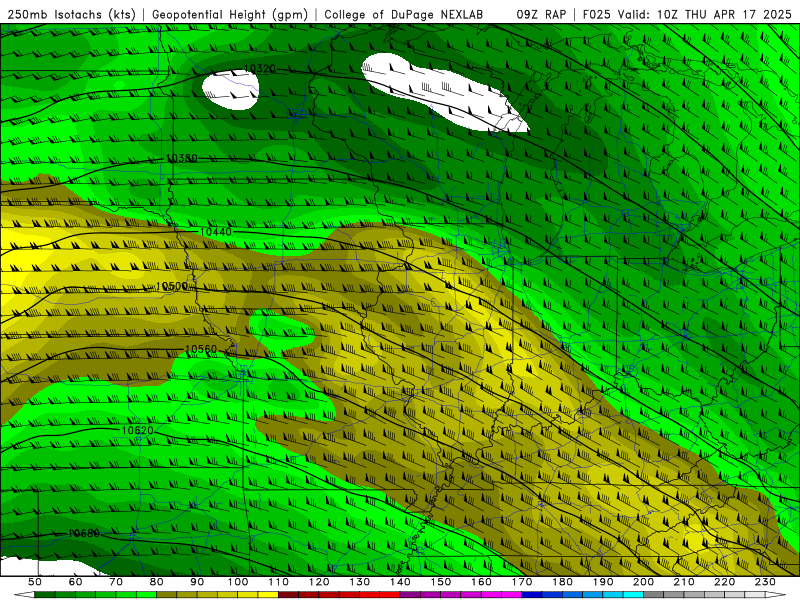The height and width of the screenshot is (600, 800).
Task: Click the 80 value on the color scale
Action: 157,582
